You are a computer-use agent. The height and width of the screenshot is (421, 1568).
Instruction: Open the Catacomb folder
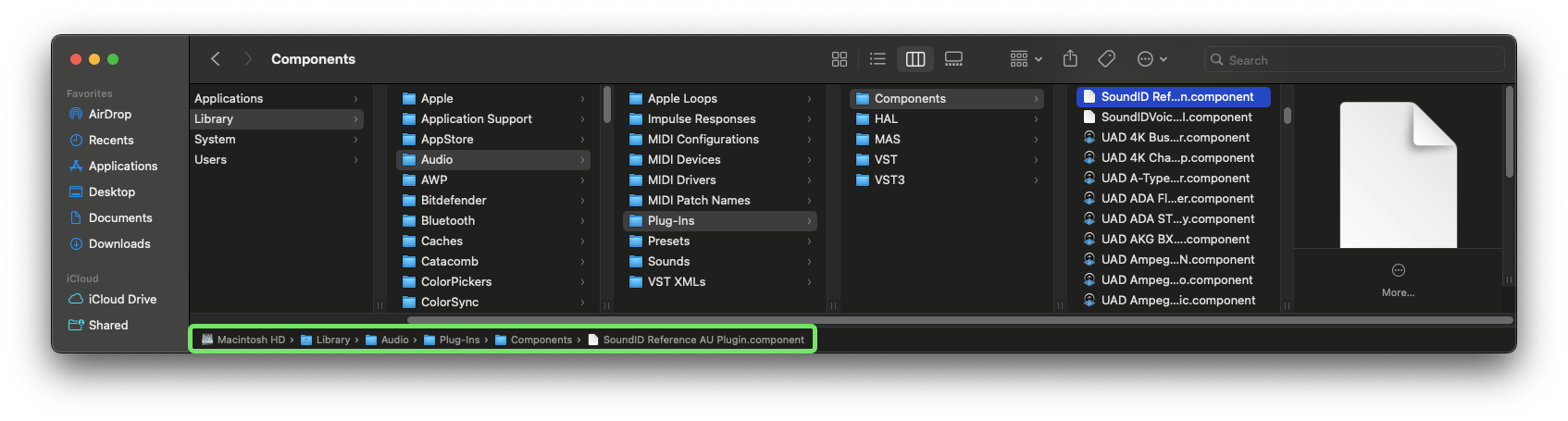tap(493, 261)
